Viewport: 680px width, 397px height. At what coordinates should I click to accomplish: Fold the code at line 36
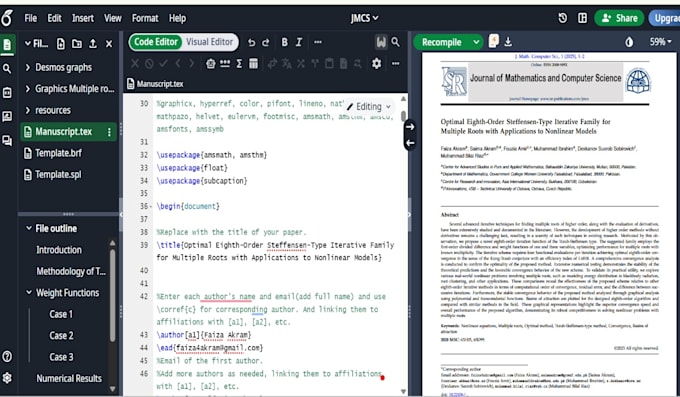150,207
